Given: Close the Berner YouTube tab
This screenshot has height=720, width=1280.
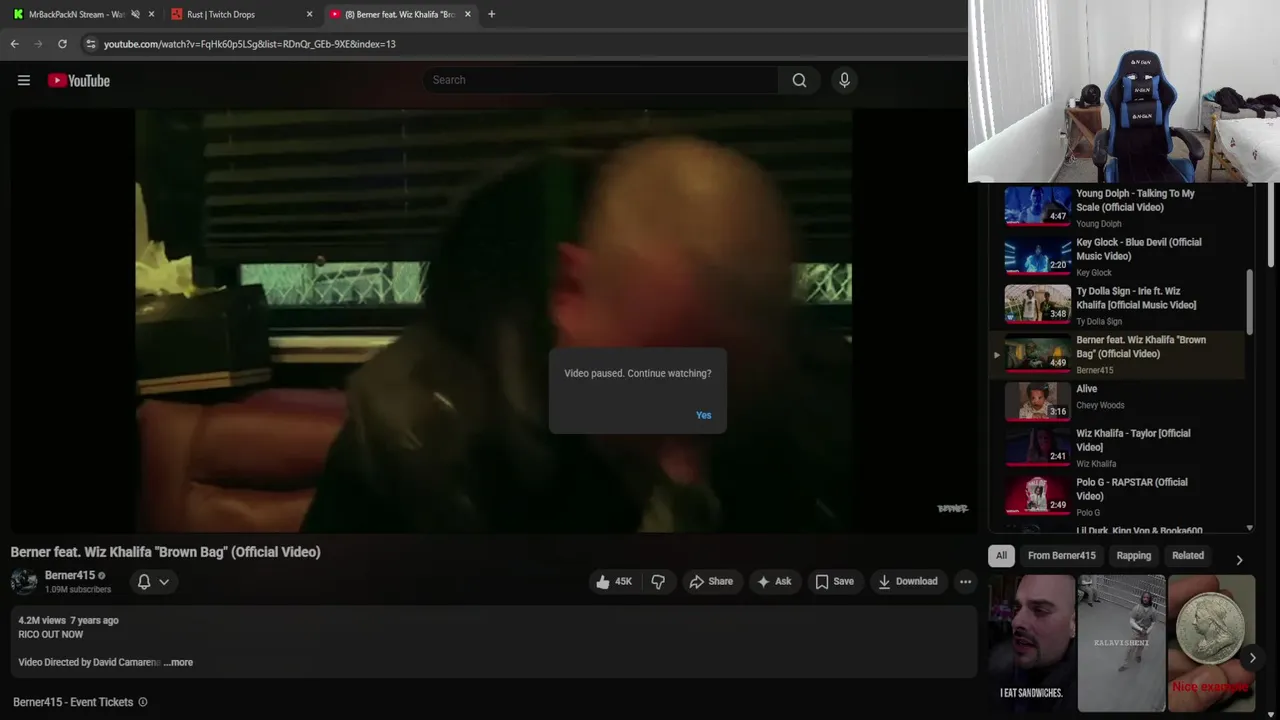Looking at the screenshot, I should tap(467, 14).
